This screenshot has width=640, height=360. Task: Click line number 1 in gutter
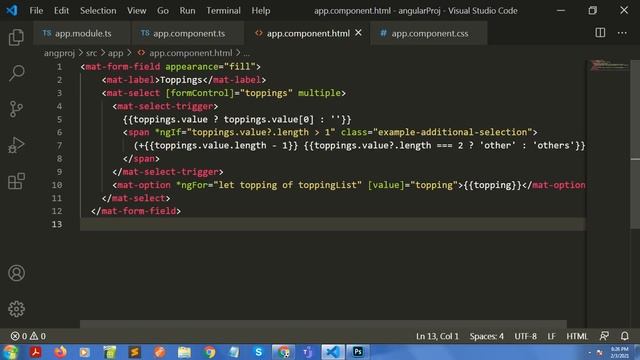click(x=60, y=67)
